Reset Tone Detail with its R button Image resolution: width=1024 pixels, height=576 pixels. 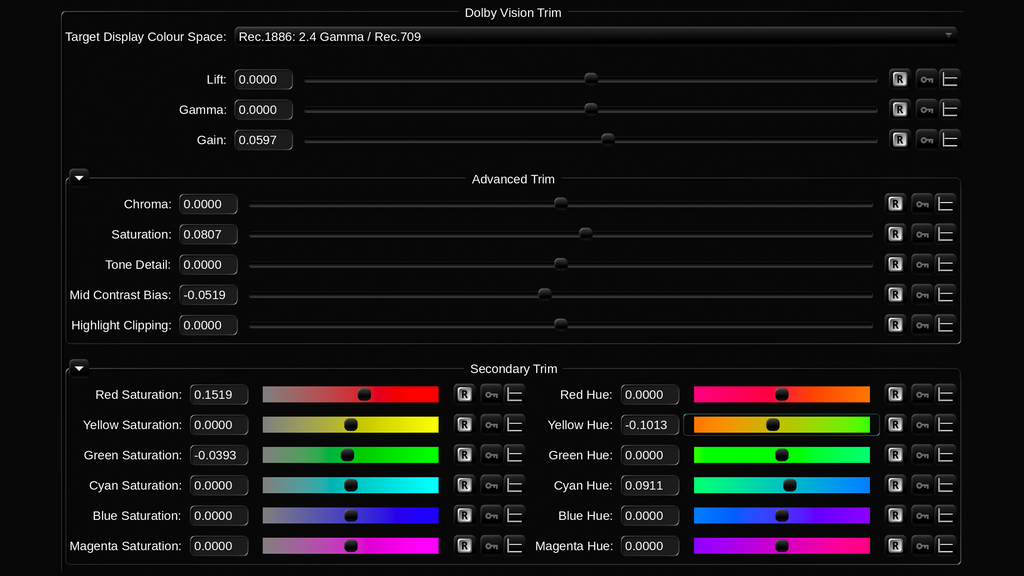(895, 264)
